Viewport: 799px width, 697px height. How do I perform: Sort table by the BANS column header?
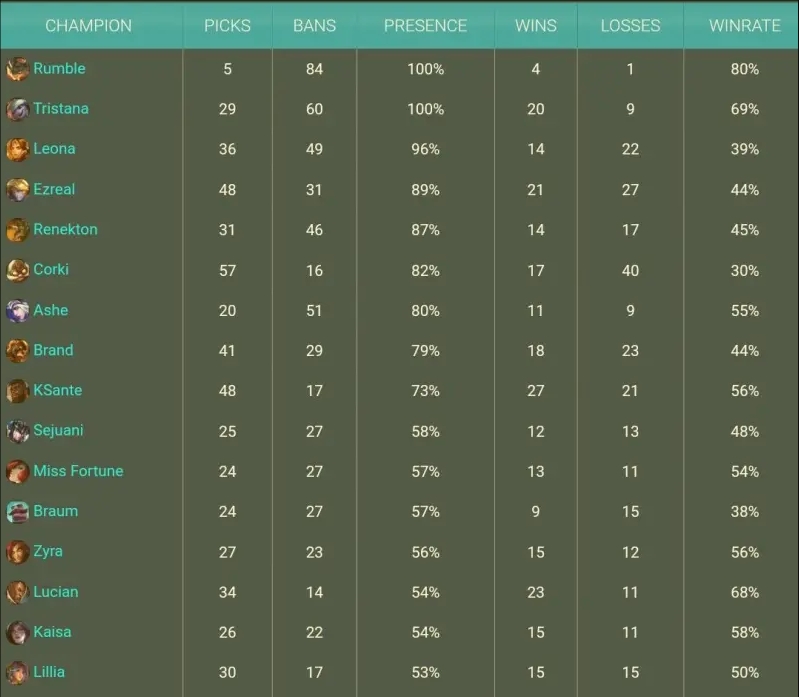coord(314,26)
